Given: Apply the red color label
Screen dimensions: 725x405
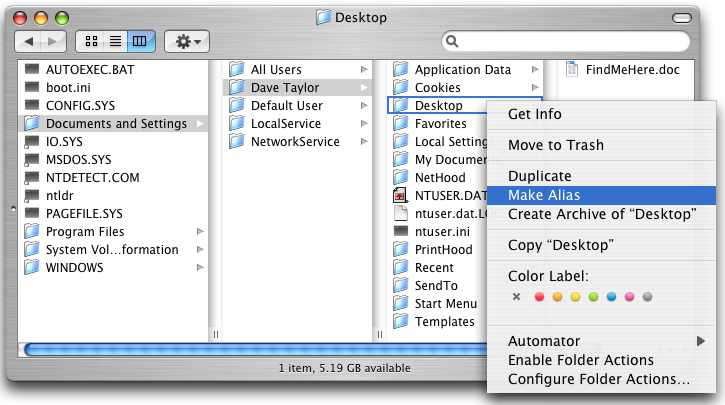Looking at the screenshot, I should 539,297.
